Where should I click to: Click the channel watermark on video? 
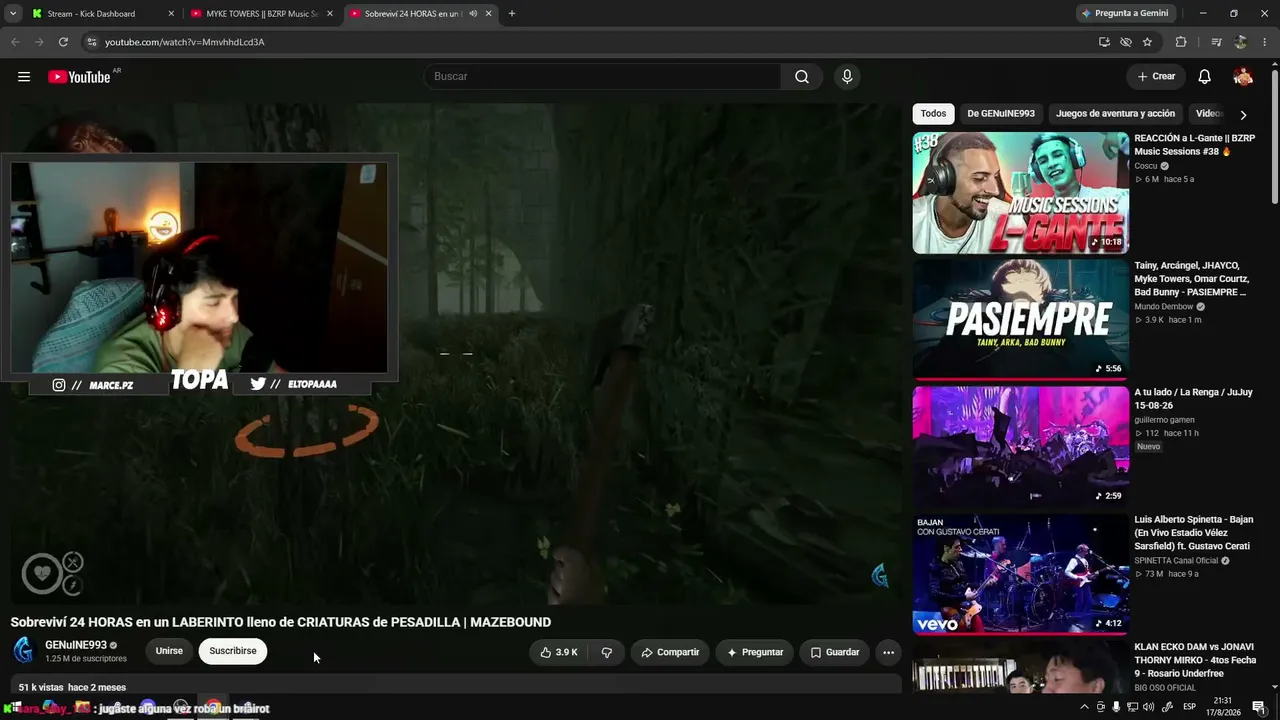880,575
